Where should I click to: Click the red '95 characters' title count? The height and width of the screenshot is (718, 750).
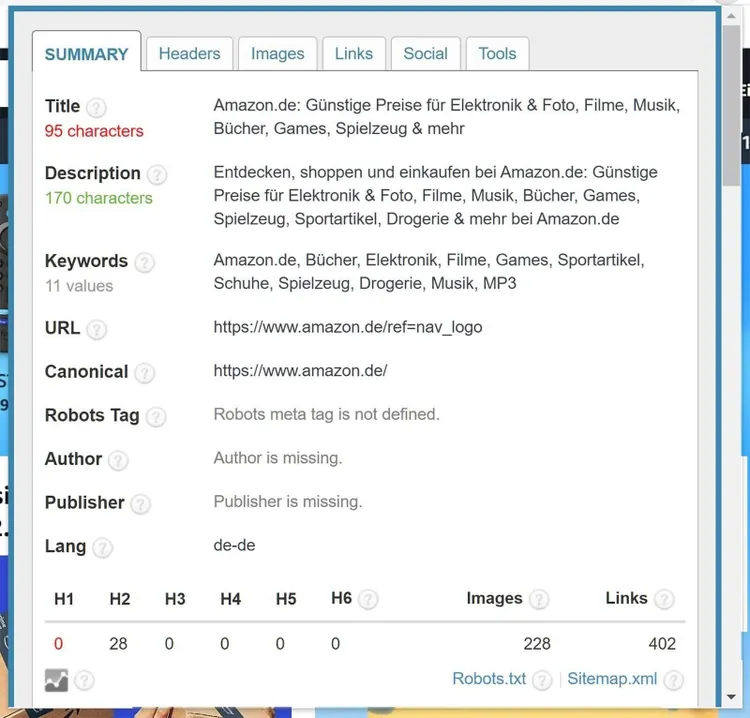[94, 131]
